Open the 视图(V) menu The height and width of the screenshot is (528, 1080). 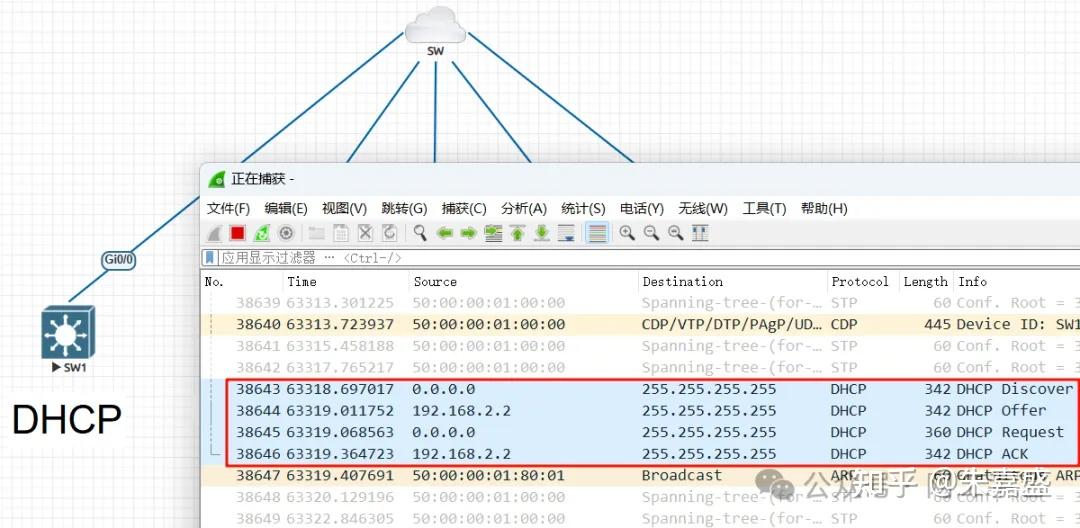344,209
